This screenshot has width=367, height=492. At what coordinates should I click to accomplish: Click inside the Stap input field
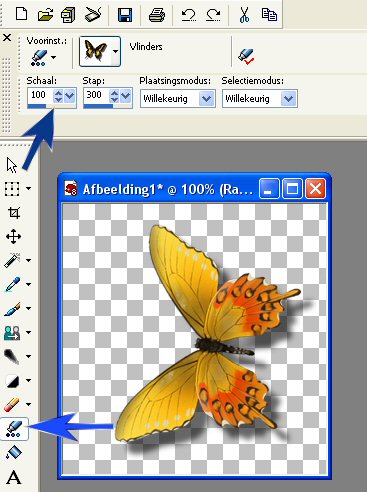(x=97, y=95)
